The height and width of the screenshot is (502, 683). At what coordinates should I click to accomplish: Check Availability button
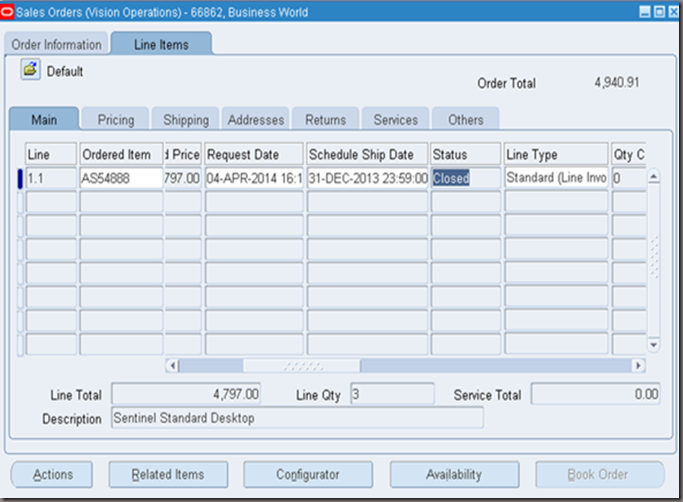(454, 474)
